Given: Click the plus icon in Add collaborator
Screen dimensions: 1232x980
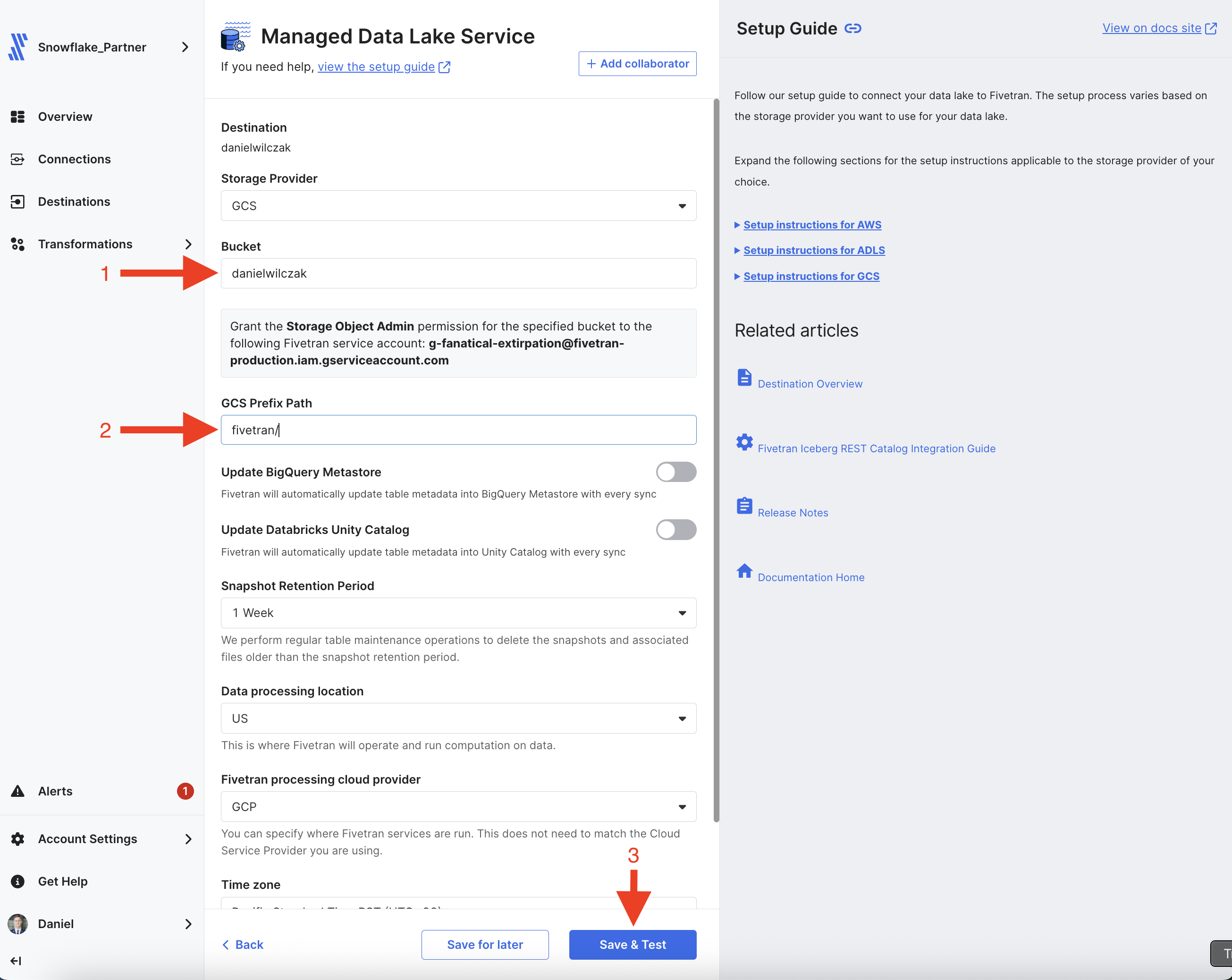Looking at the screenshot, I should [591, 63].
